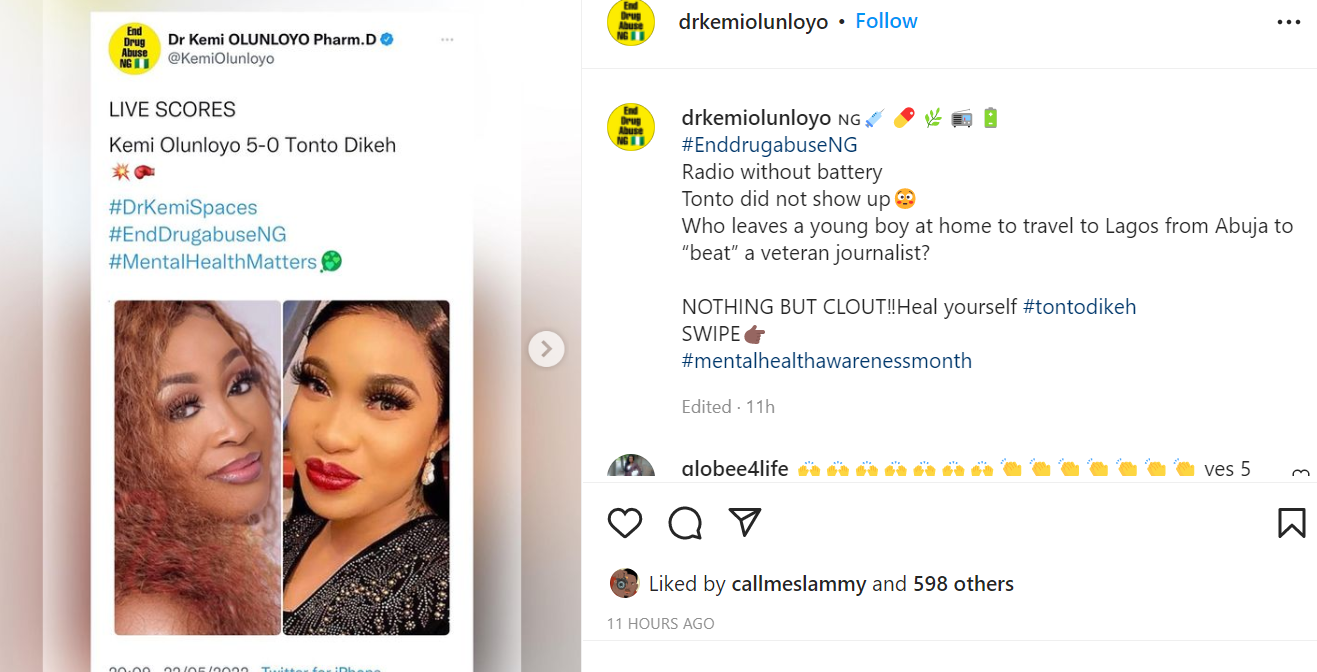This screenshot has height=672, width=1317.
Task: Share post via paper plane icon
Action: pos(745,522)
